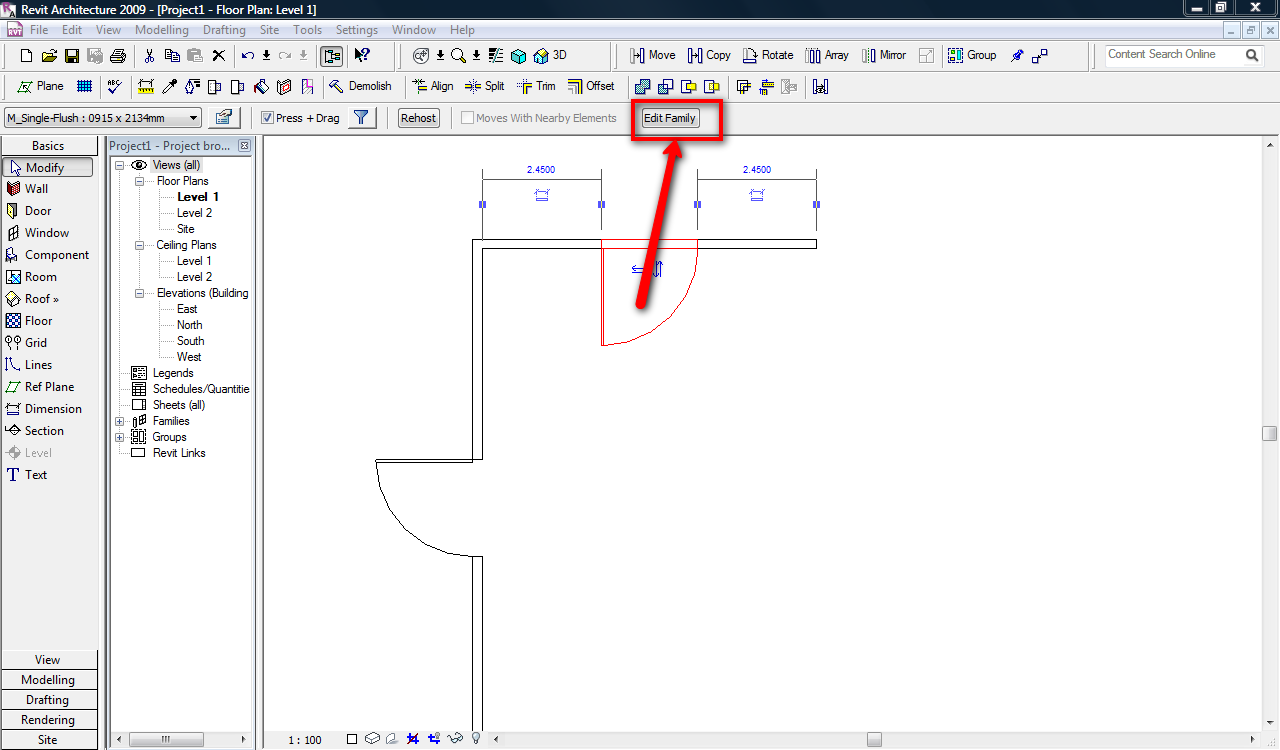The height and width of the screenshot is (750, 1280).
Task: Run the spelling check icon
Action: tap(115, 87)
